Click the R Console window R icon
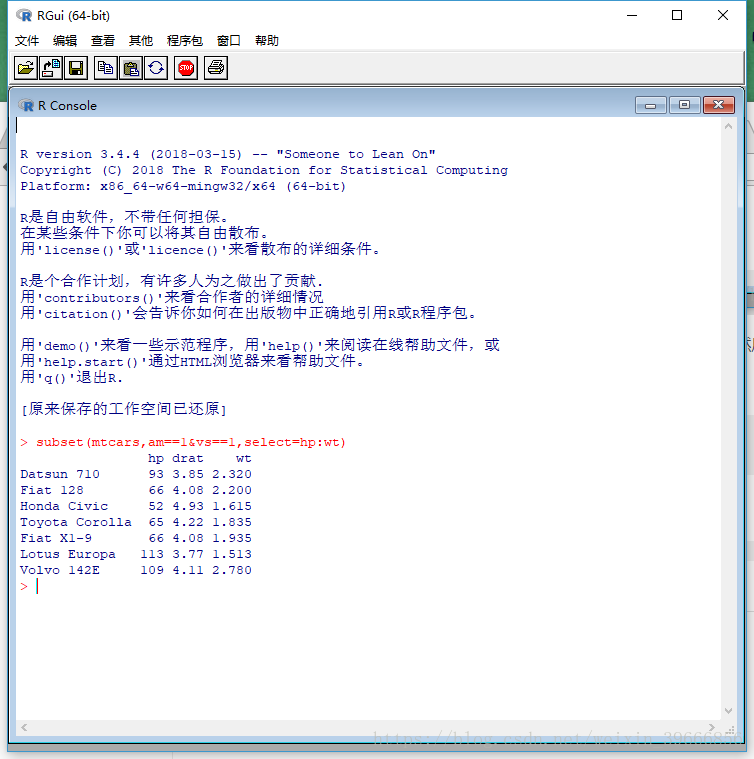Image resolution: width=754 pixels, height=759 pixels. 26,106
